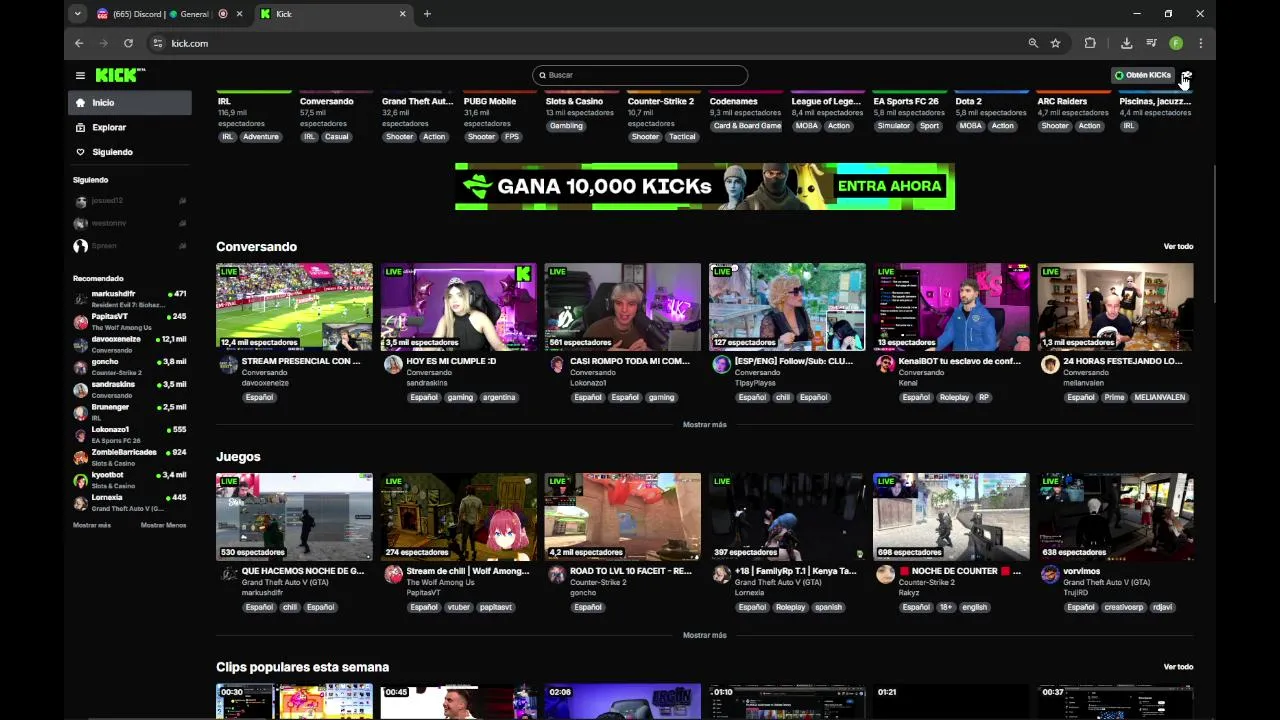
Task: Click the MELIANVALEN tag
Action: [1160, 397]
